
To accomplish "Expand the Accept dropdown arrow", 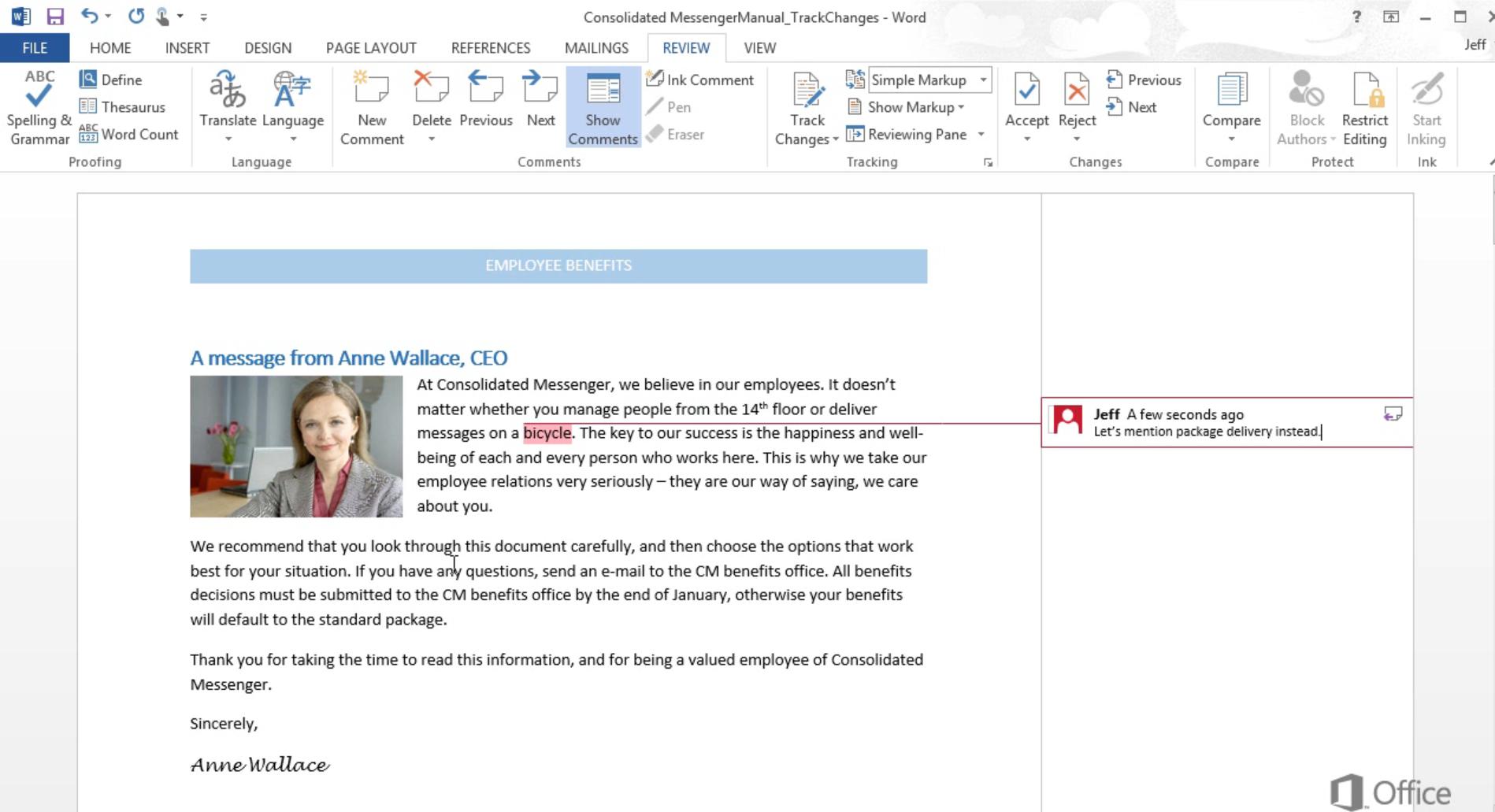I will click(1026, 139).
